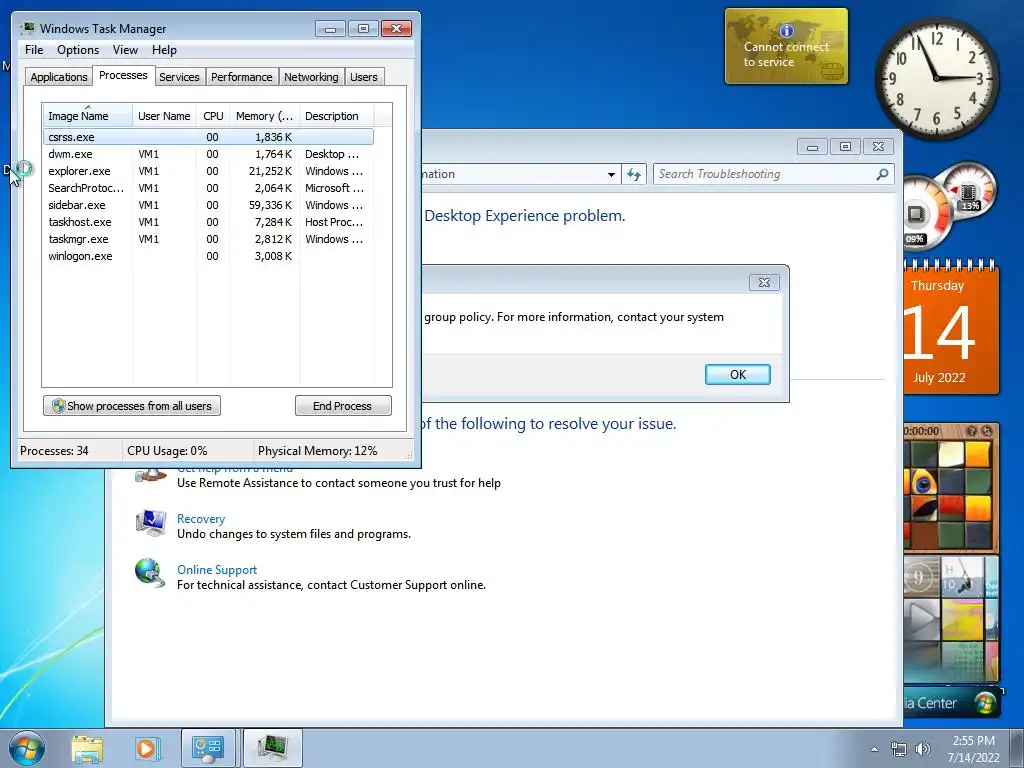The height and width of the screenshot is (768, 1024).
Task: Select the Task Manager taskbar button
Action: [x=273, y=748]
